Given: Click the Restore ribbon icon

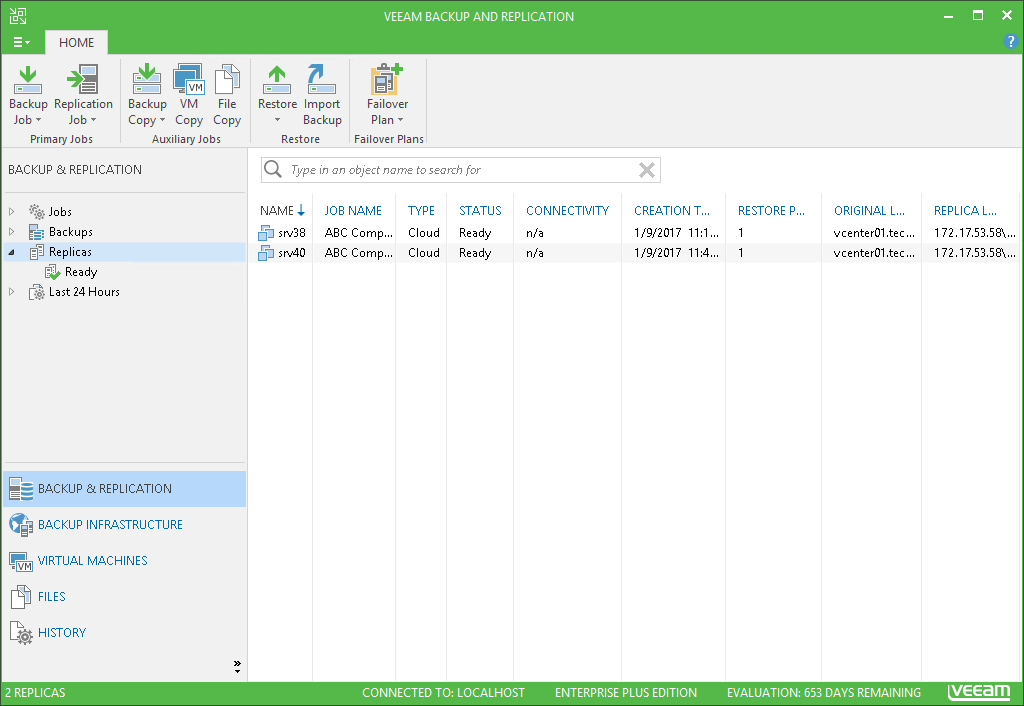Looking at the screenshot, I should coord(277,79).
